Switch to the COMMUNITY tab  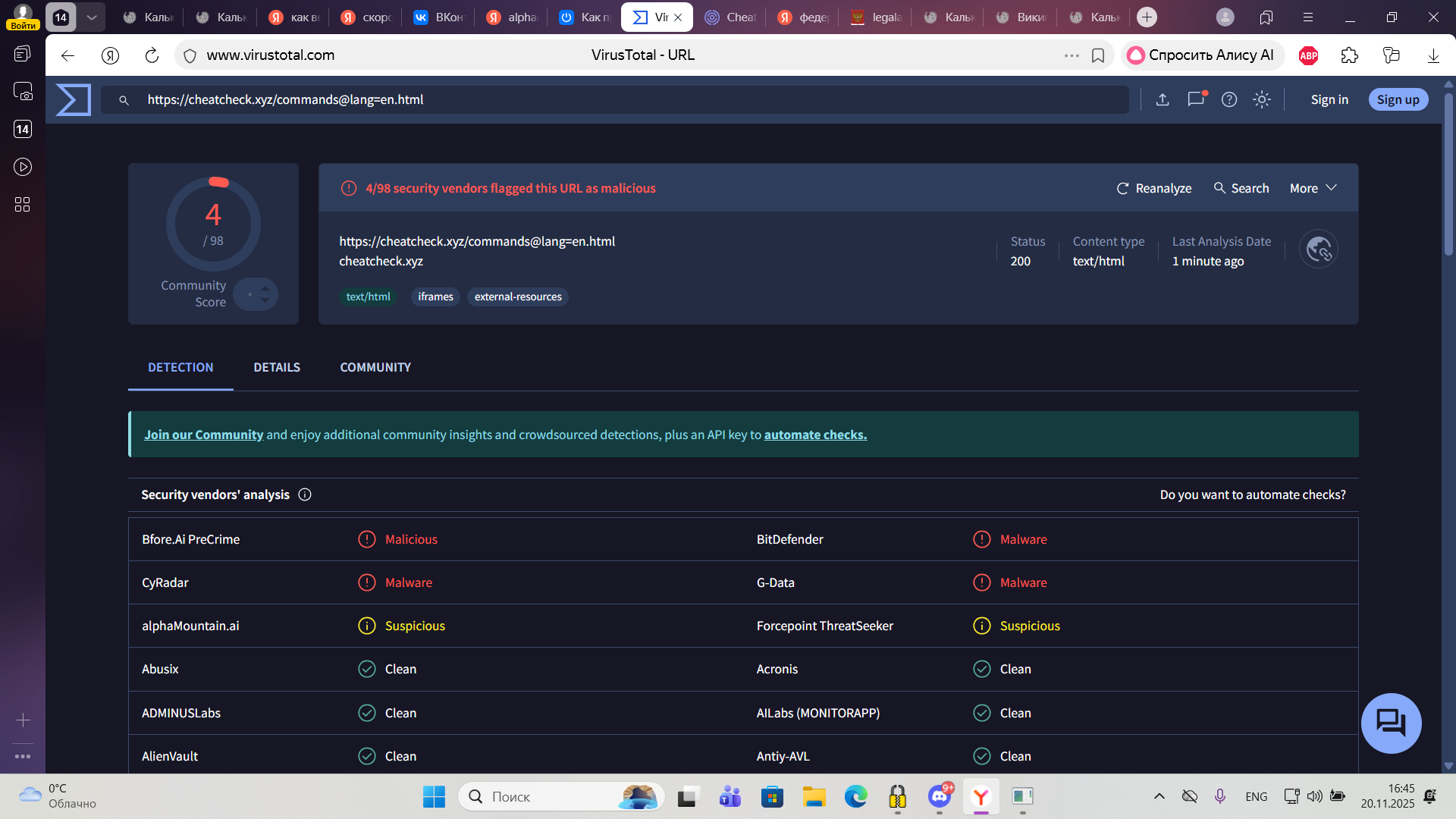pyautogui.click(x=375, y=367)
